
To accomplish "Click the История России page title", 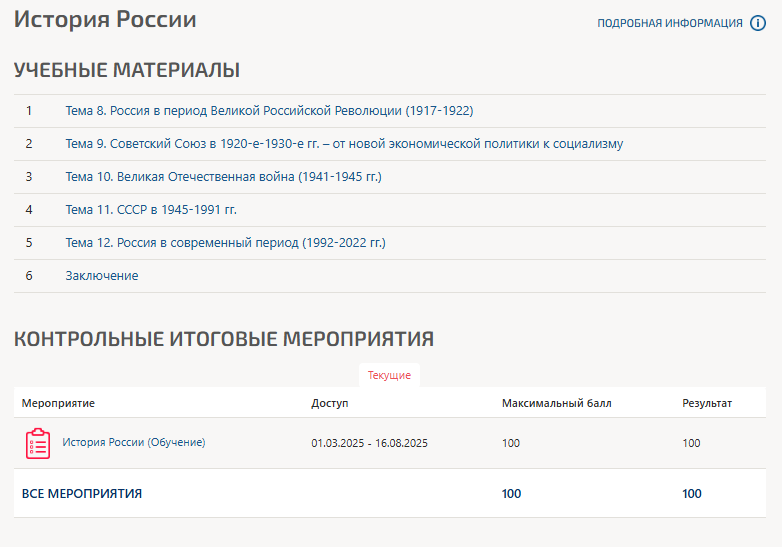I will [105, 20].
